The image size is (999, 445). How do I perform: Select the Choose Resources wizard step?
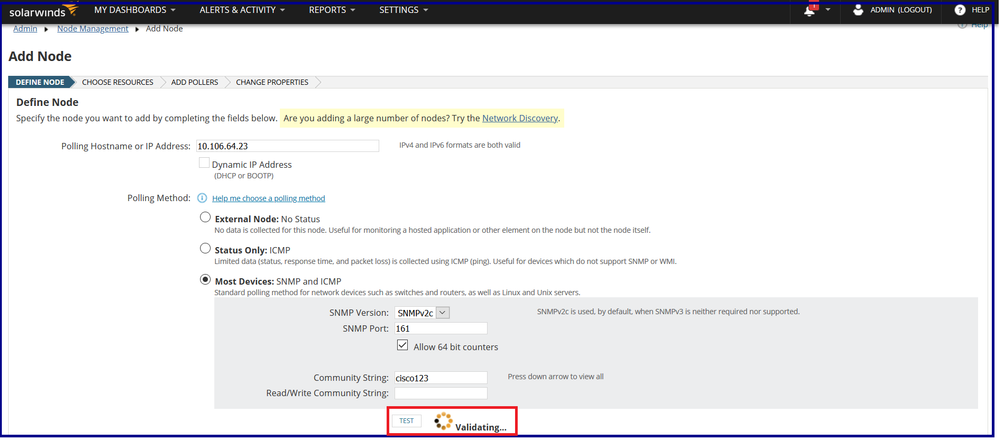tap(118, 82)
